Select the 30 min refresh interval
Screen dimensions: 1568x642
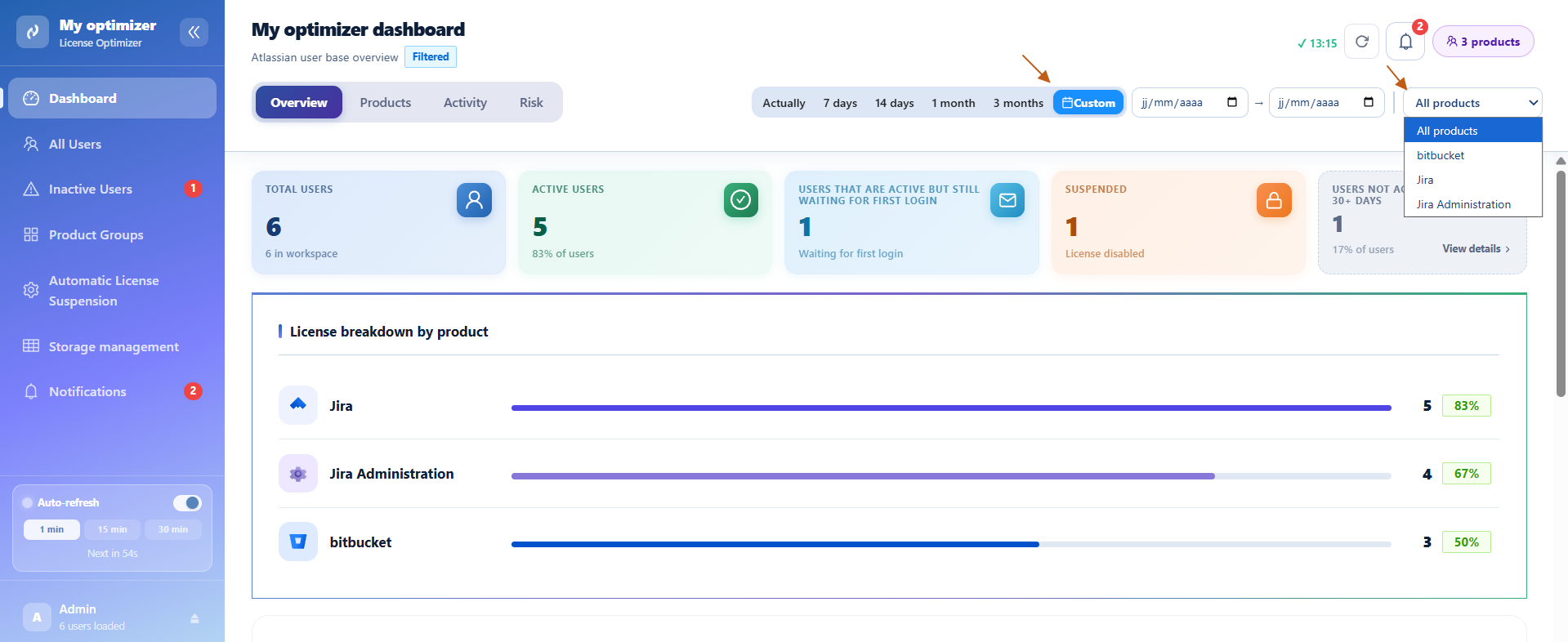coord(173,529)
